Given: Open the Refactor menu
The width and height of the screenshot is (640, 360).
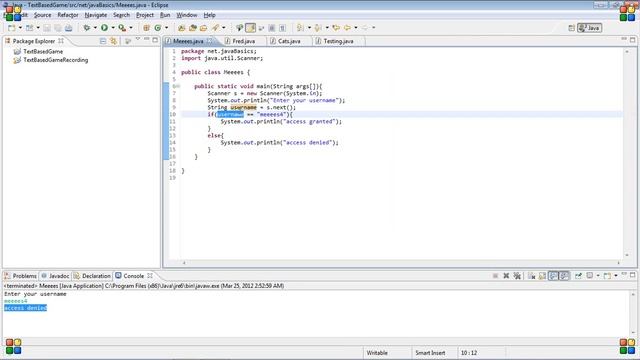Looking at the screenshot, I should pos(68,15).
